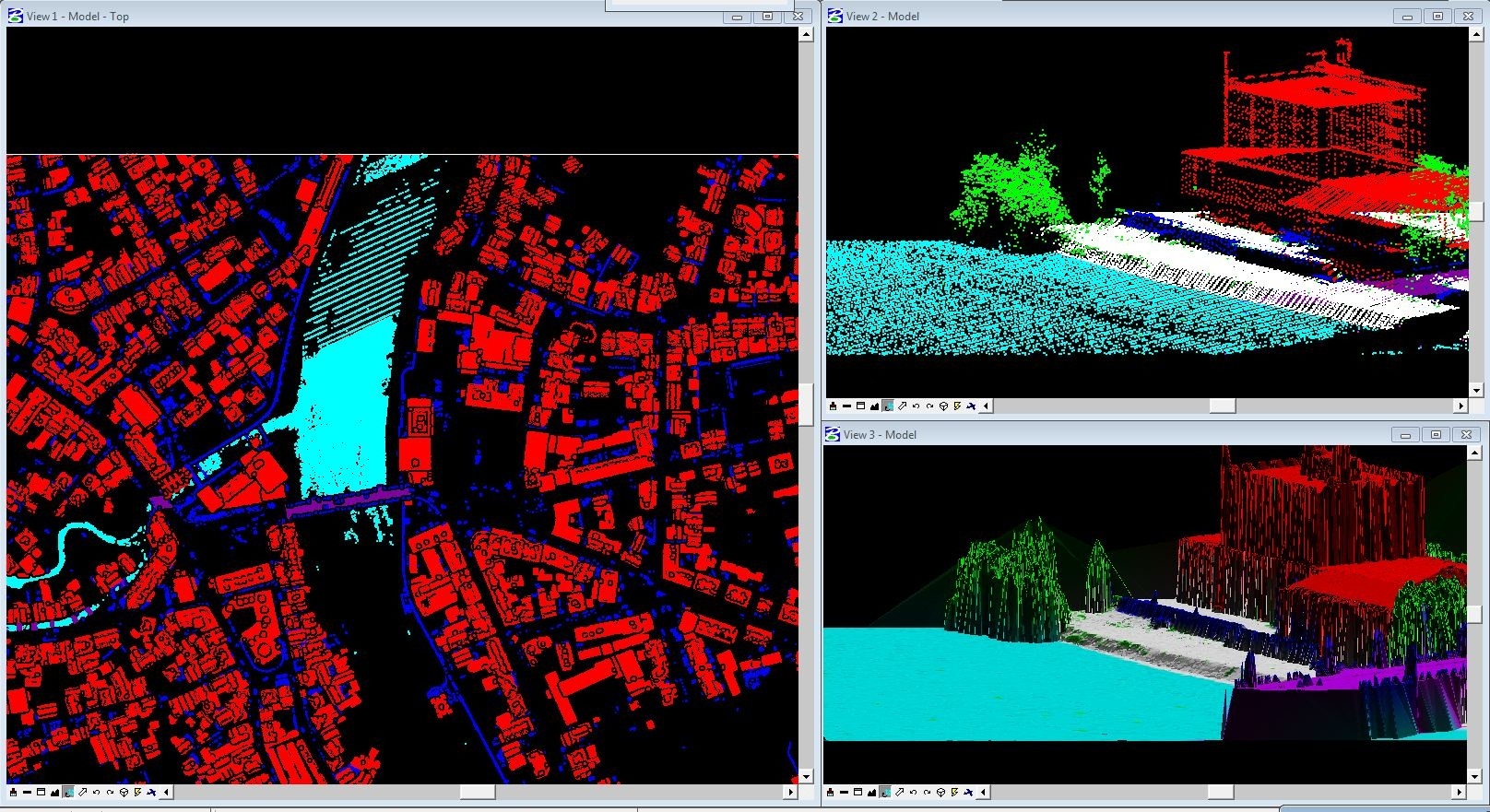
Task: Open View 1 window control menu icon
Action: (x=16, y=16)
